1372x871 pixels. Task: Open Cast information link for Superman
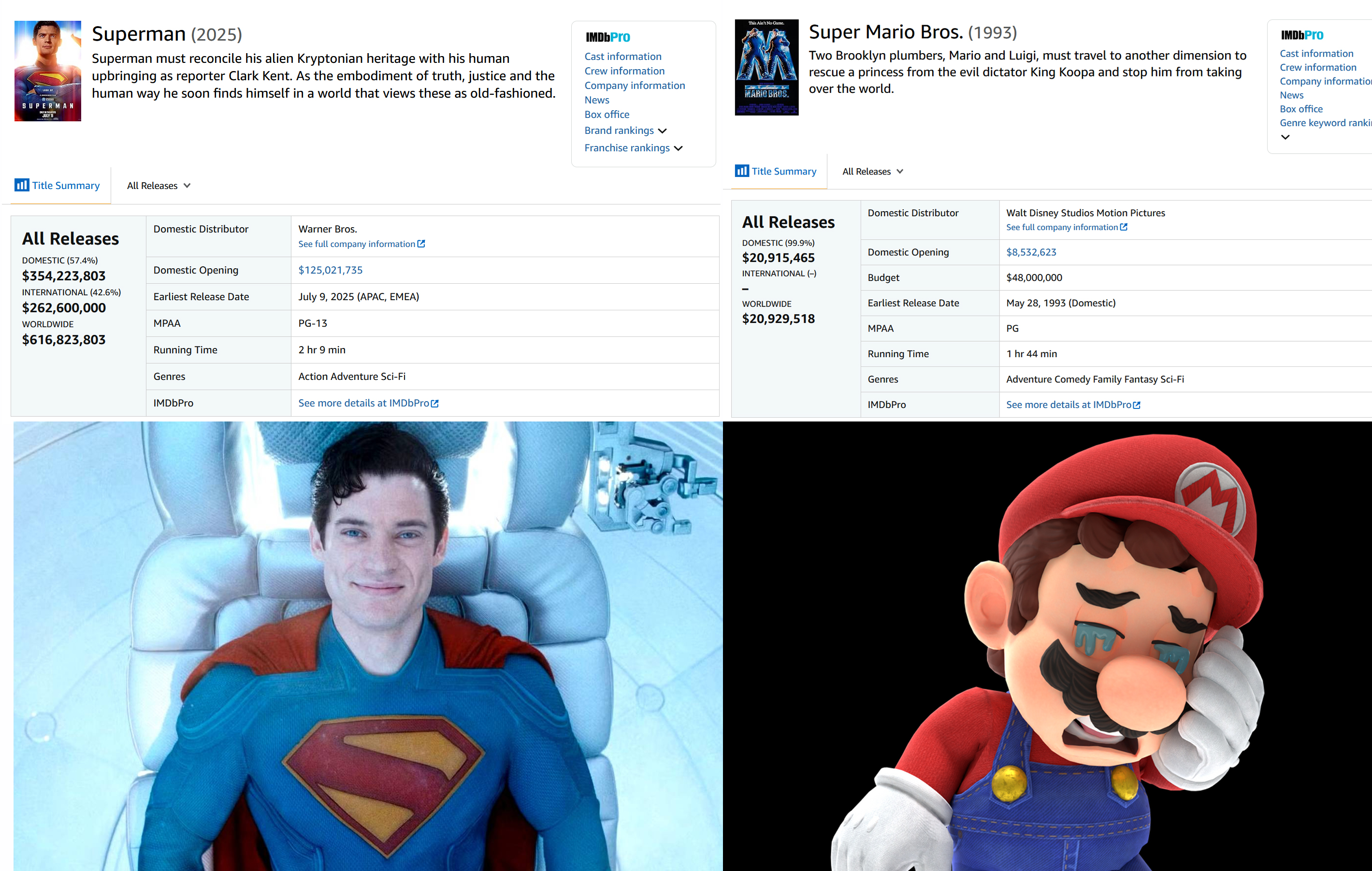pos(622,57)
